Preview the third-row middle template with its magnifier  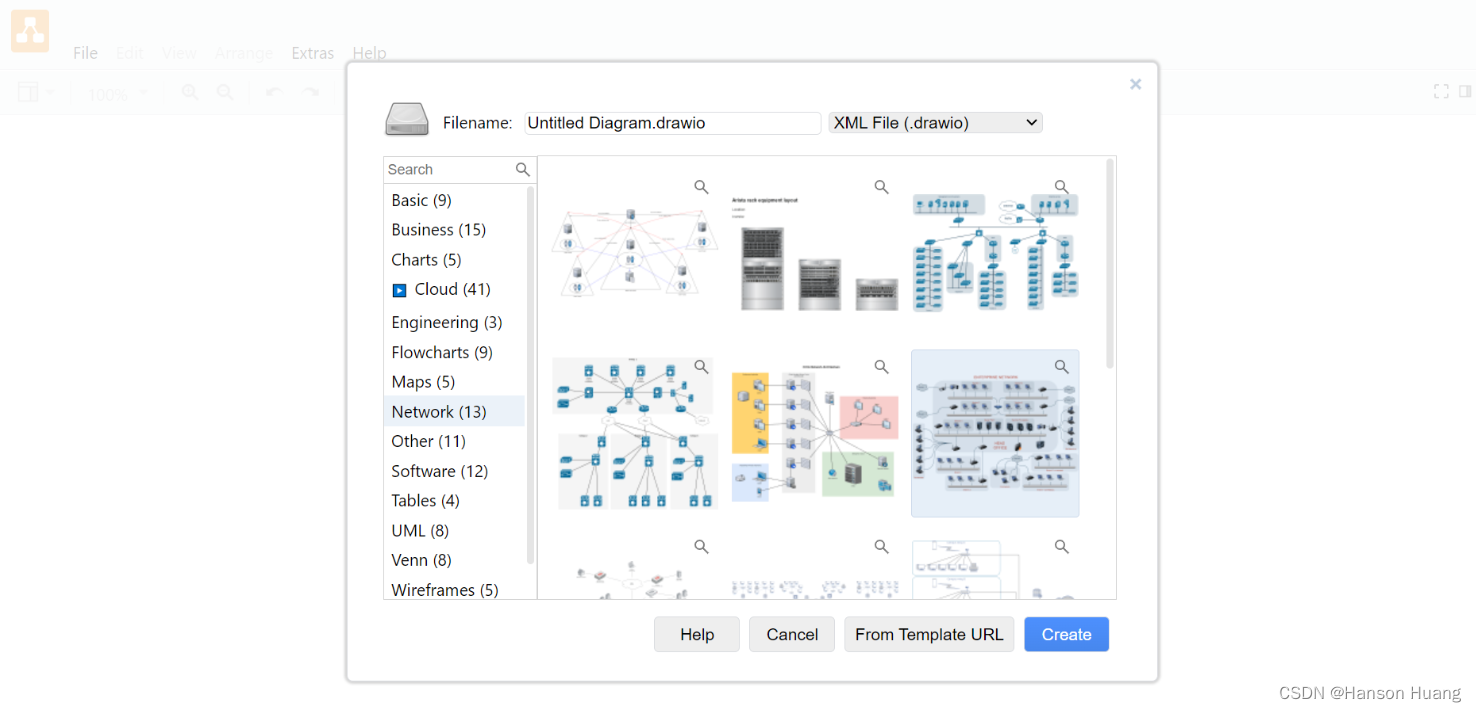[x=882, y=547]
